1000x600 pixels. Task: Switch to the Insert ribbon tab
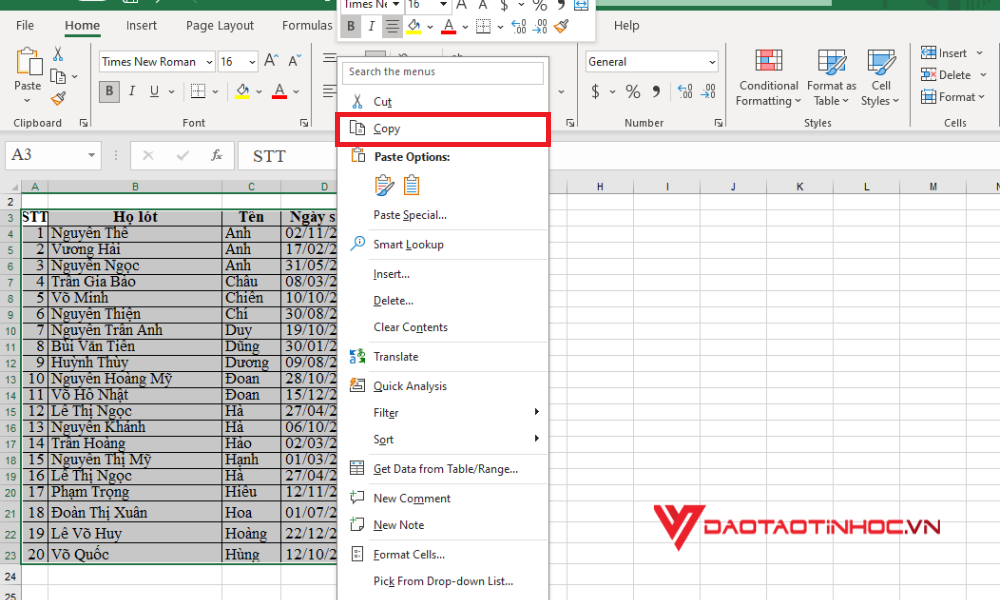tap(141, 25)
